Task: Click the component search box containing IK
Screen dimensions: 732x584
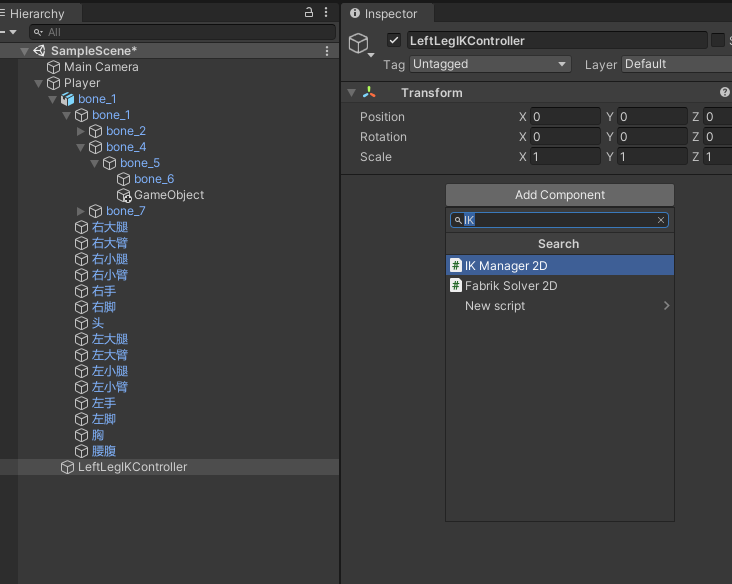Action: 559,220
